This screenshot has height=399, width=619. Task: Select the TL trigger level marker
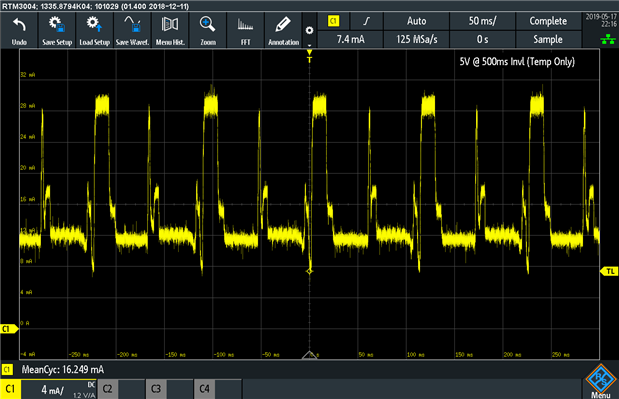609,271
